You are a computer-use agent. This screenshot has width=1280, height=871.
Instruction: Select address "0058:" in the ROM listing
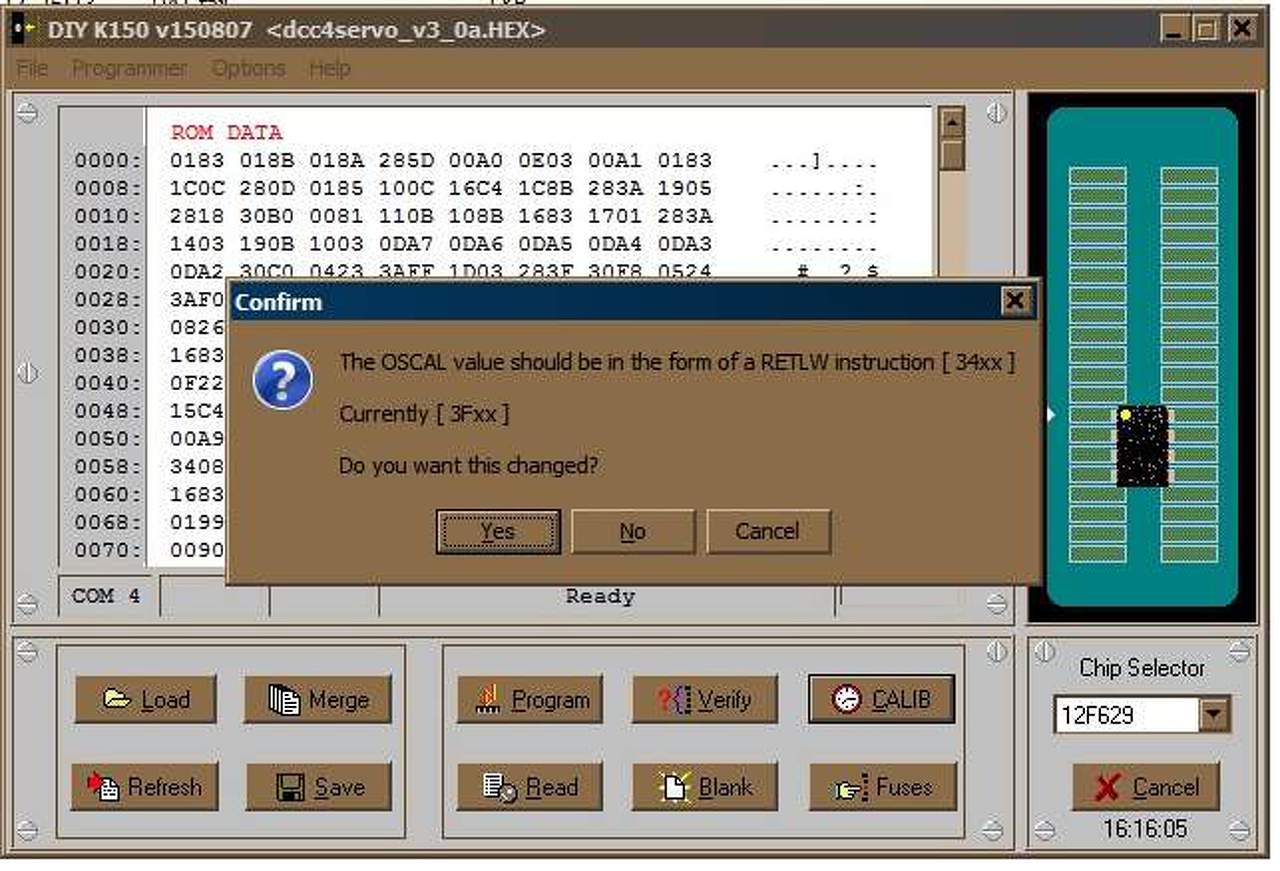click(x=108, y=467)
